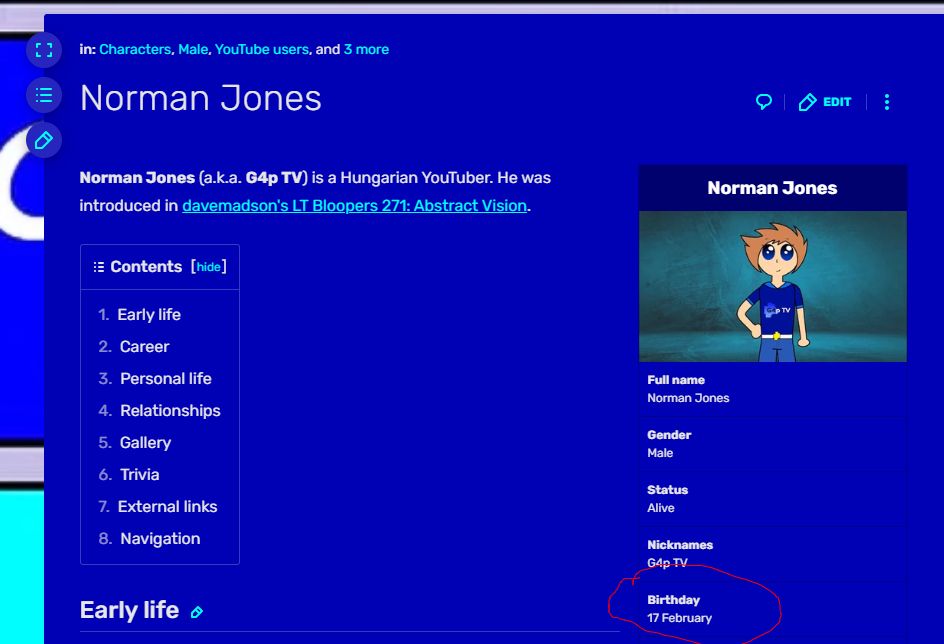
Task: Click '17 February' birthday value
Action: point(679,618)
